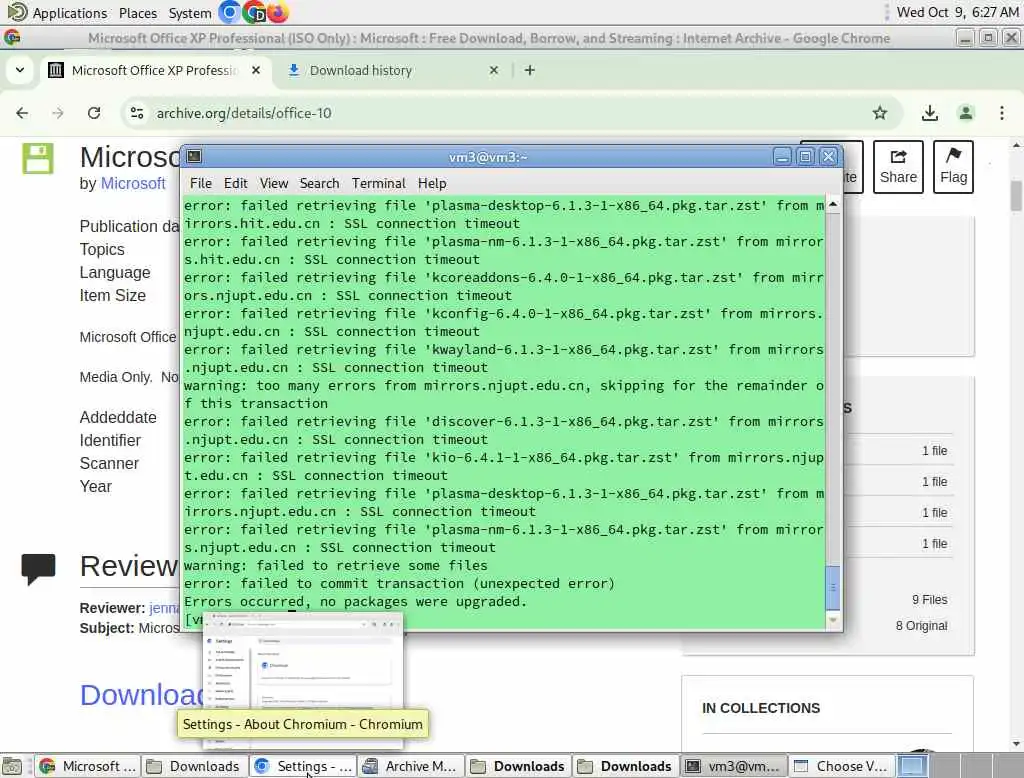Click the floppy disk software icon
This screenshot has width=1024, height=778.
38,159
